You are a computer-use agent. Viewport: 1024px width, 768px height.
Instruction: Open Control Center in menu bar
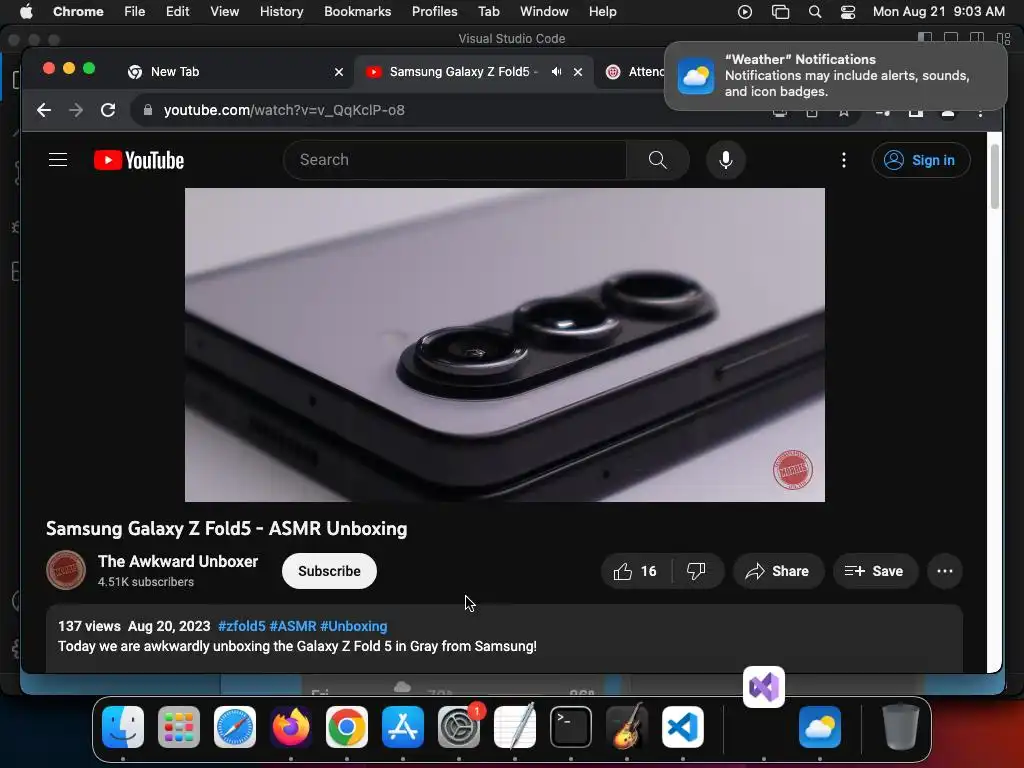[x=848, y=12]
